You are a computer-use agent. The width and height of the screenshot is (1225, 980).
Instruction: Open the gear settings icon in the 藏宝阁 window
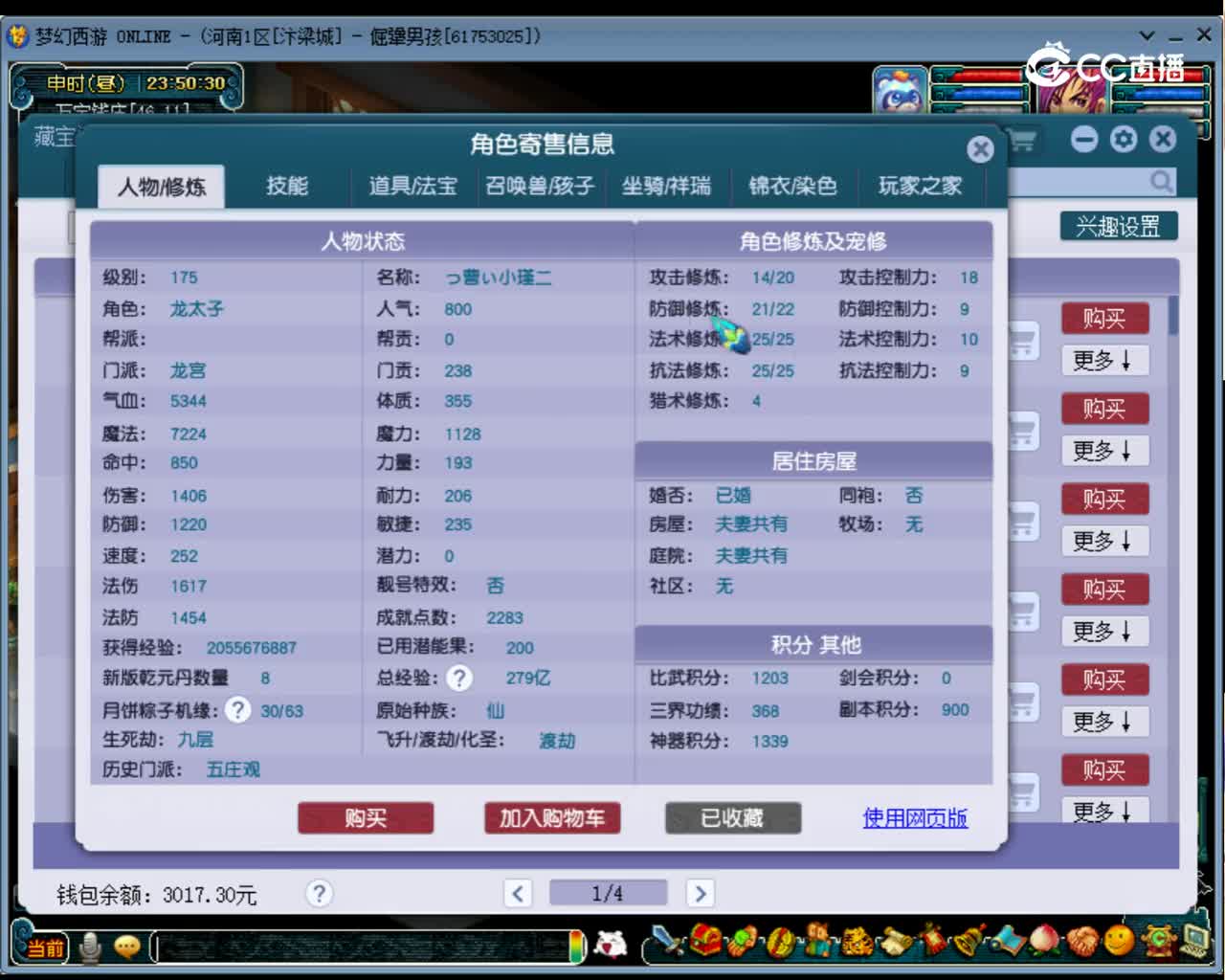(x=1124, y=140)
